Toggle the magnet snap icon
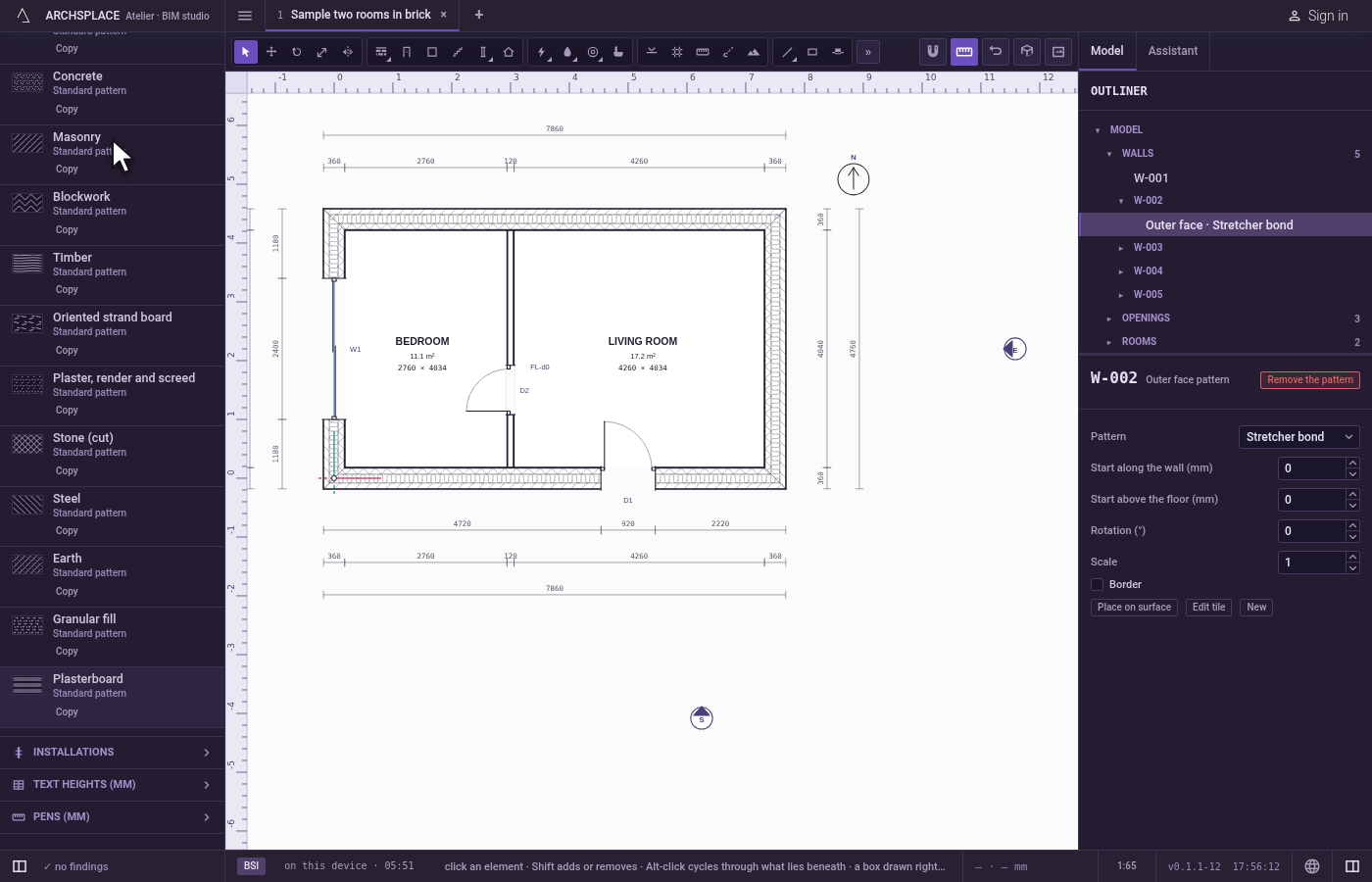 (933, 52)
